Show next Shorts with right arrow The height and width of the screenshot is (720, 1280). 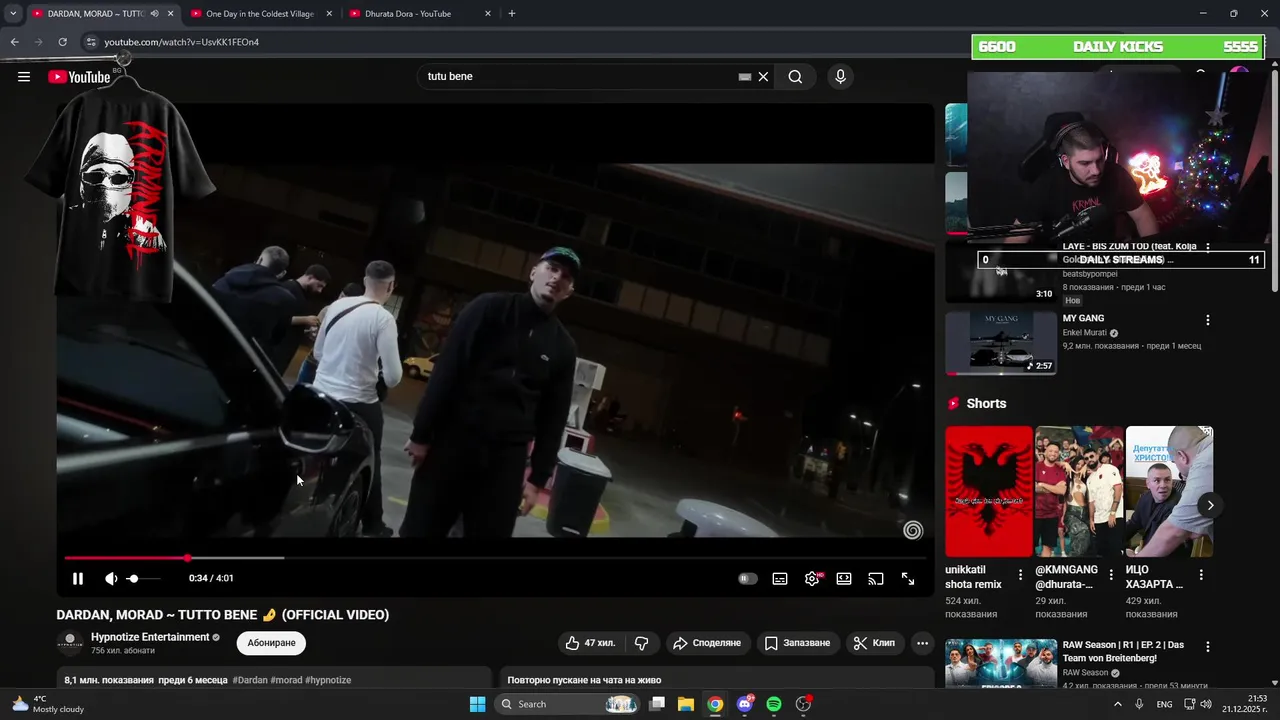pos(1210,505)
